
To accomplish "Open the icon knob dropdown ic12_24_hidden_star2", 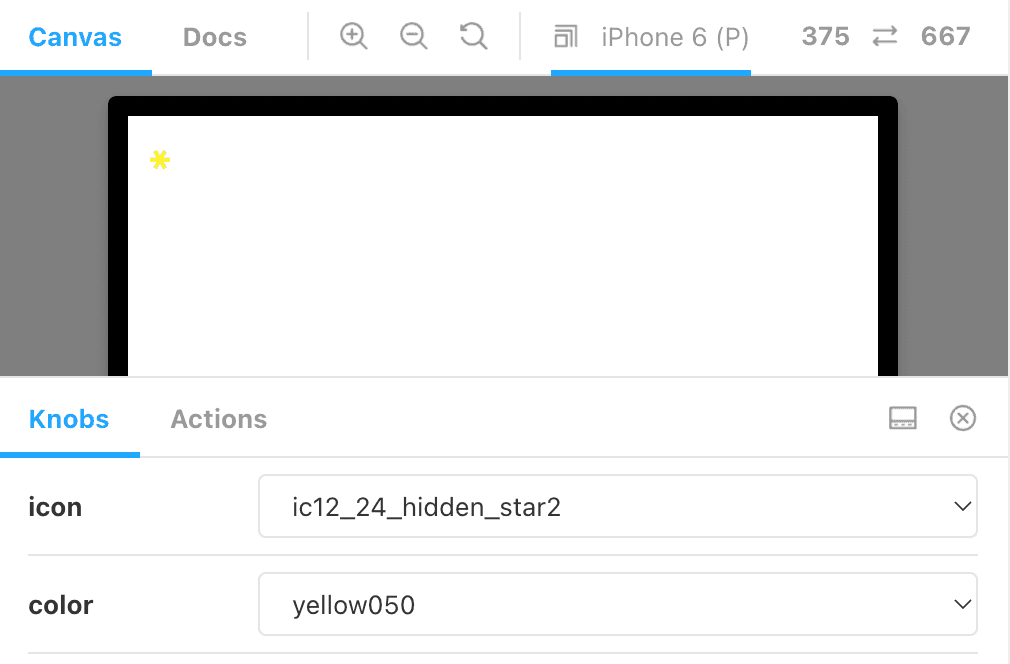I will click(x=618, y=506).
